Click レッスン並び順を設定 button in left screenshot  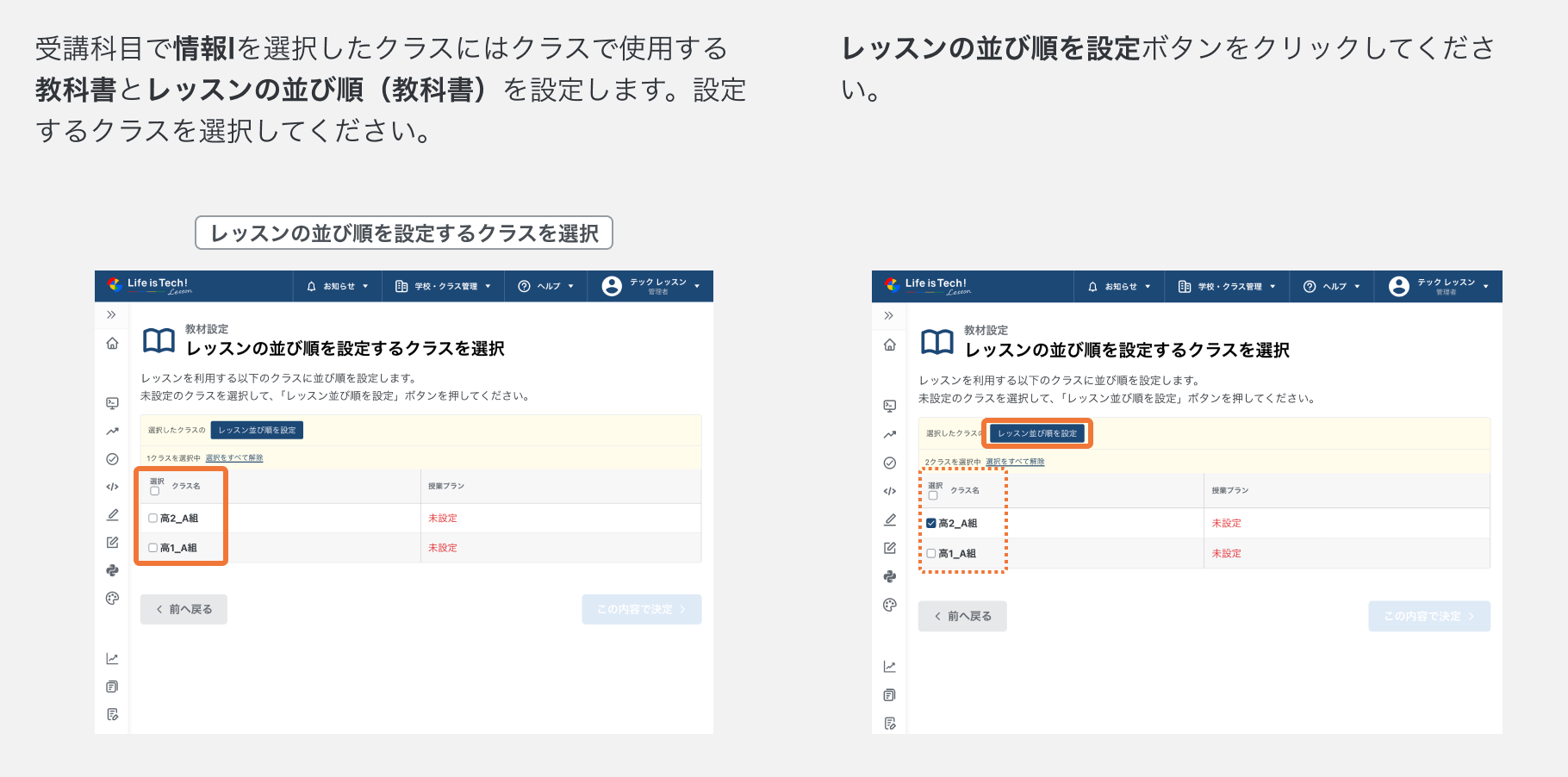257,430
